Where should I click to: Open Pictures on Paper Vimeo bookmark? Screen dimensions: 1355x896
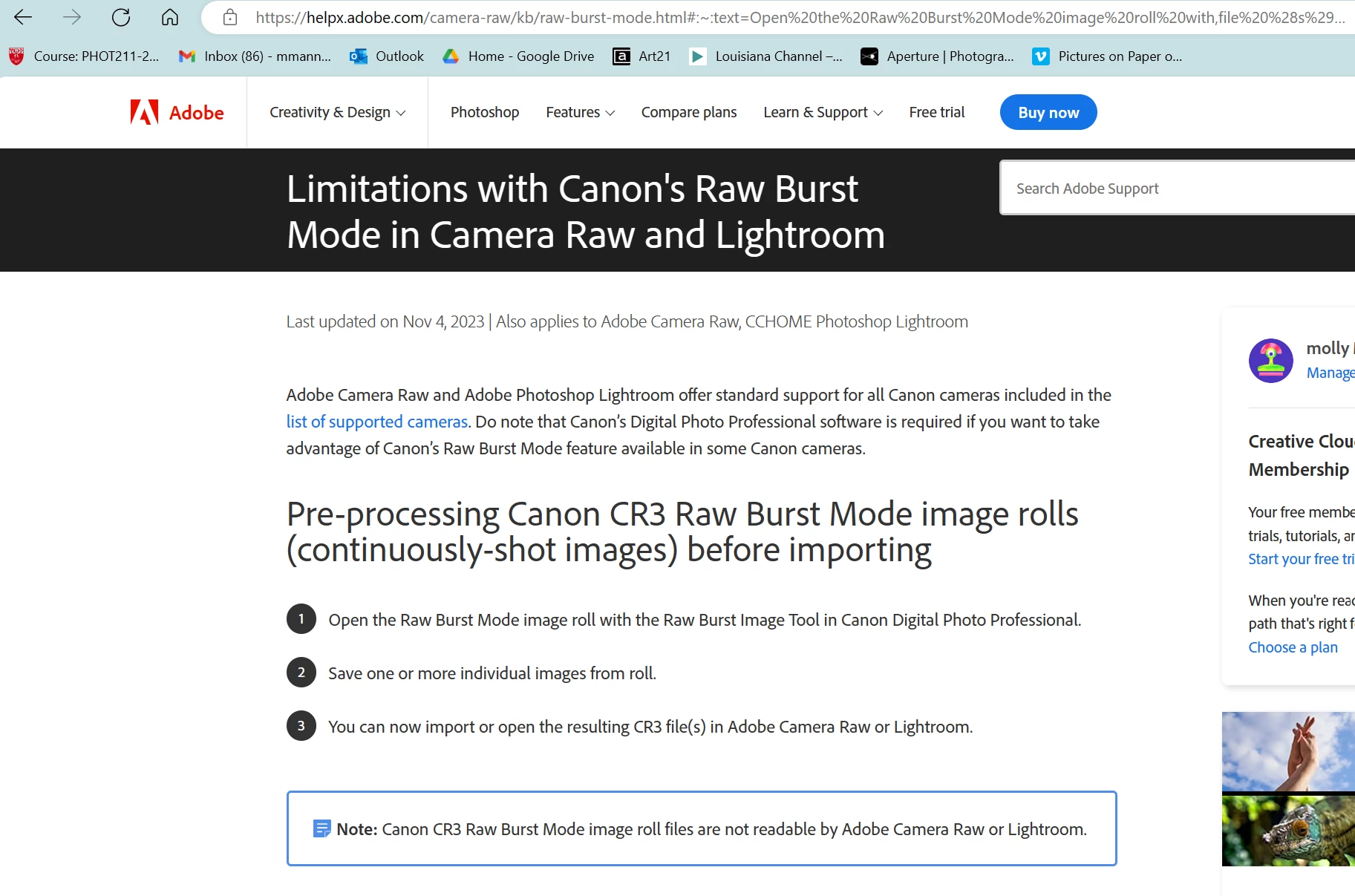pyautogui.click(x=1107, y=56)
